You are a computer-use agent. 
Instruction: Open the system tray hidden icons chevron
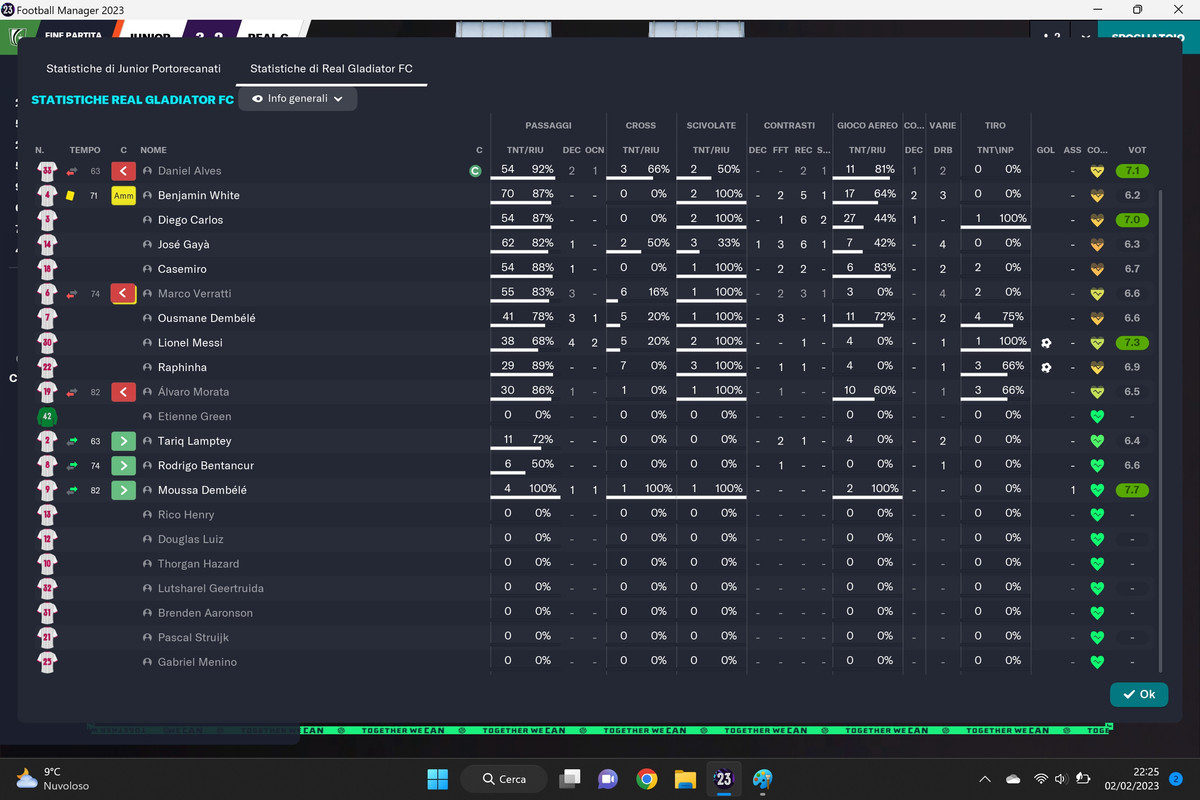[x=985, y=779]
